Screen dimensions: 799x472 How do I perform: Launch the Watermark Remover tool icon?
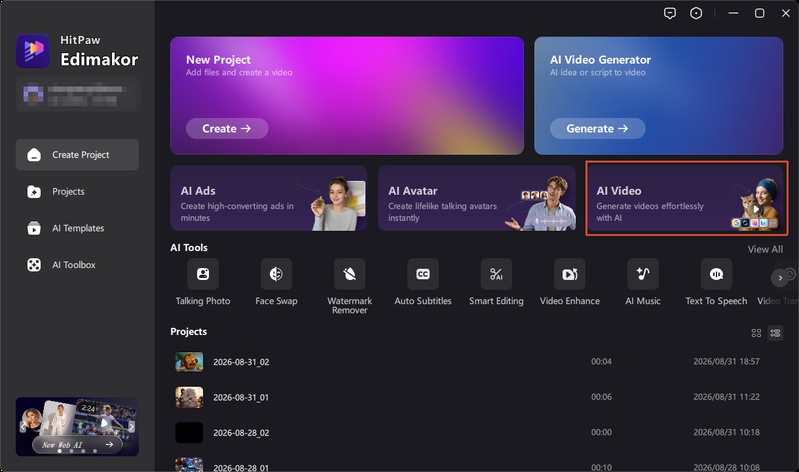(x=350, y=274)
